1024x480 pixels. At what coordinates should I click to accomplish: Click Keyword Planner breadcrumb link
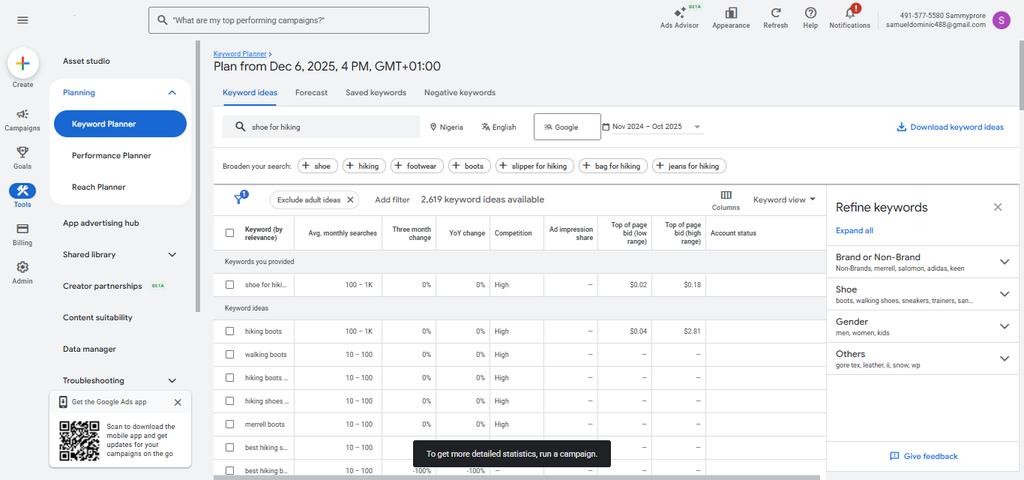pos(240,54)
